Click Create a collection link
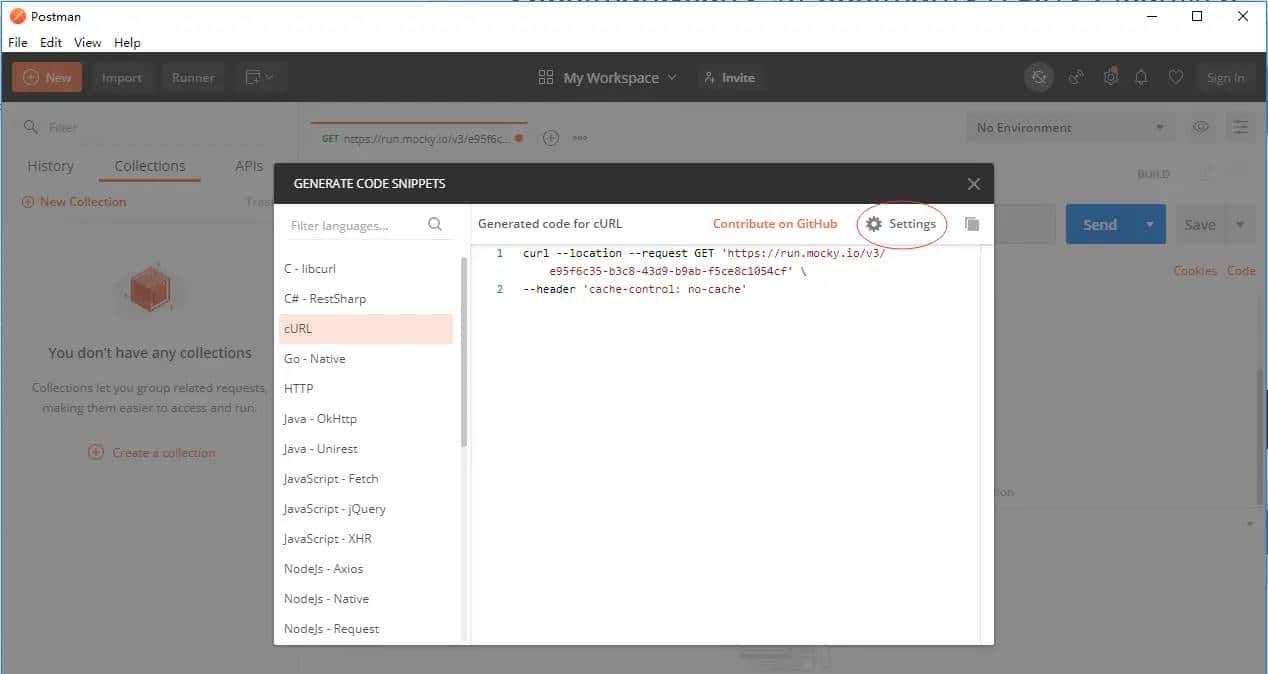1268x674 pixels. (152, 452)
